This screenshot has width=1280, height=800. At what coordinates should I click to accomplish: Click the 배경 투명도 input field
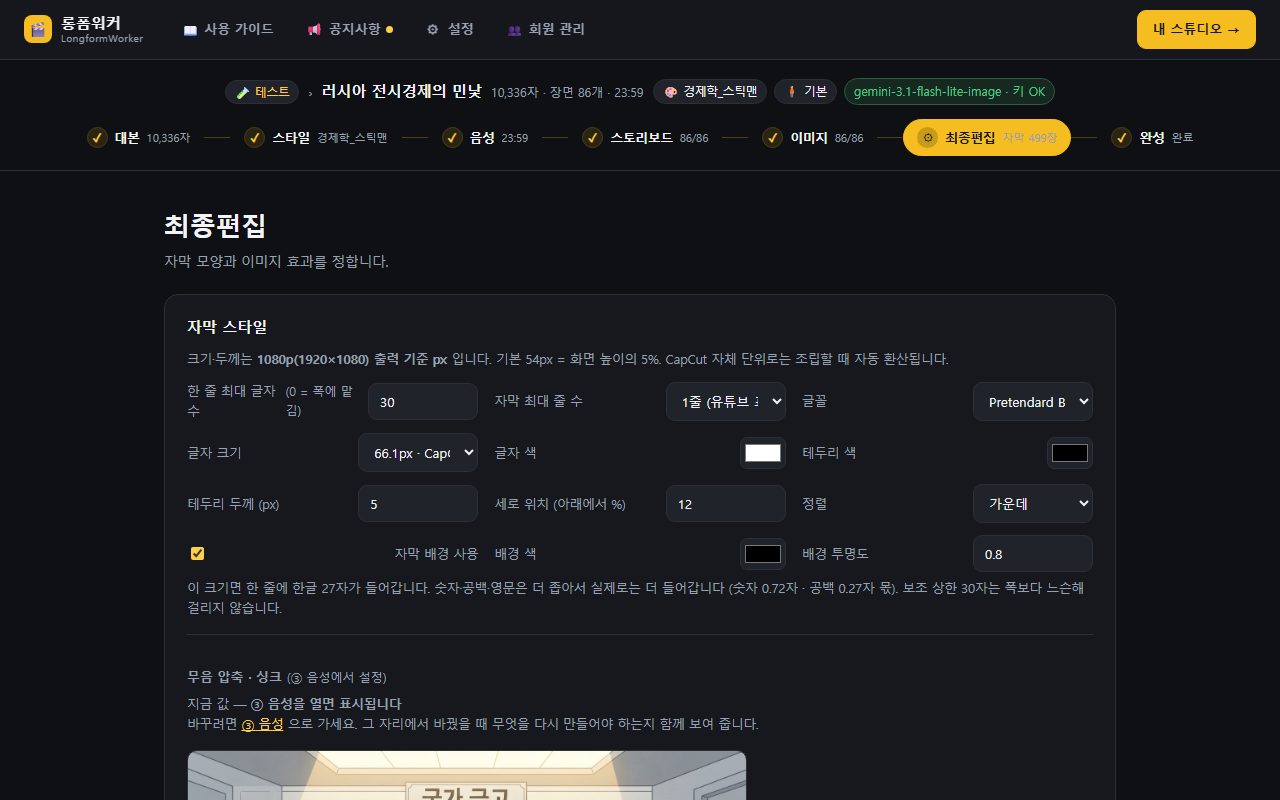tap(1033, 554)
